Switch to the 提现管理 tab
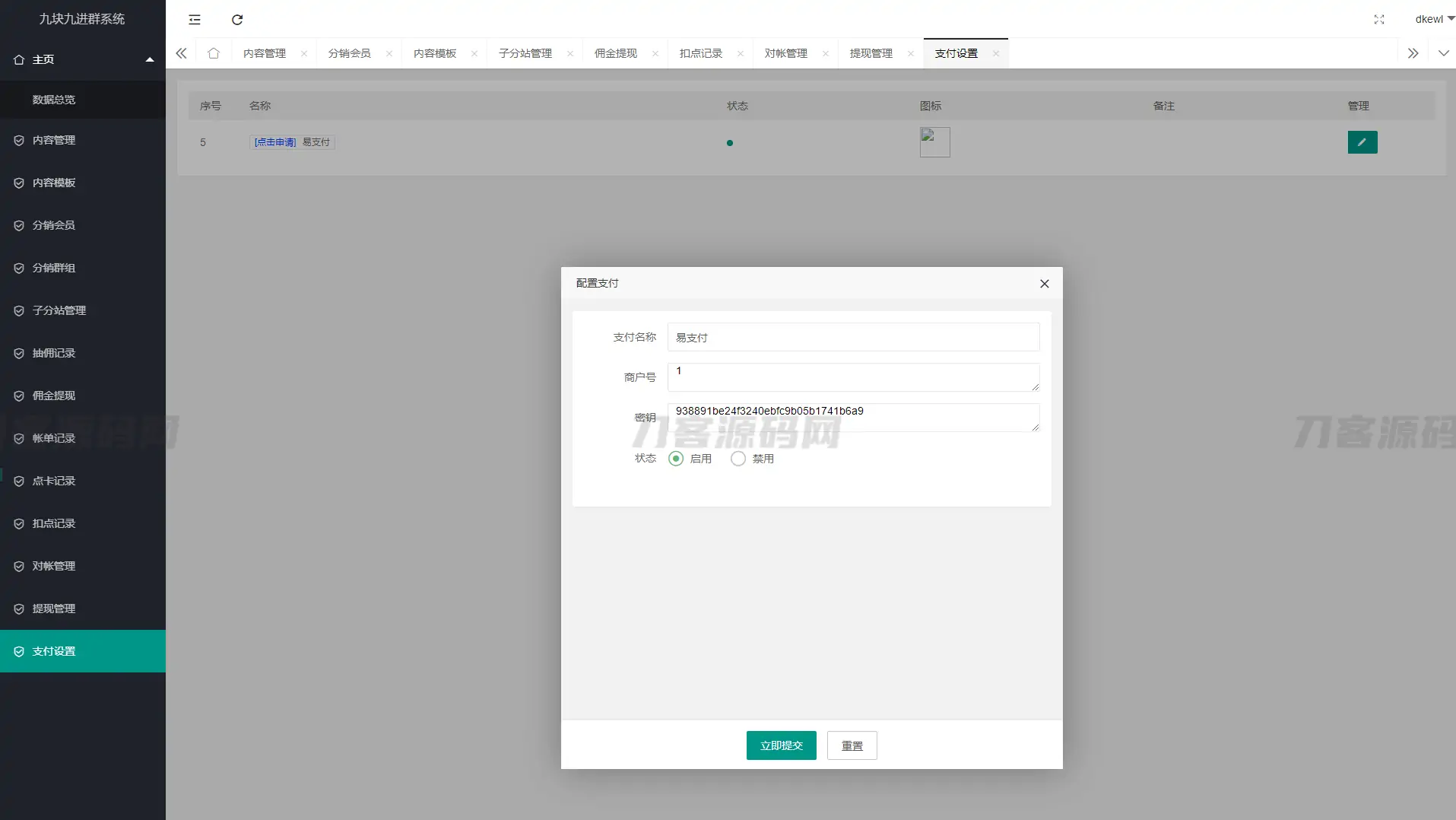The height and width of the screenshot is (820, 1456). [x=871, y=53]
